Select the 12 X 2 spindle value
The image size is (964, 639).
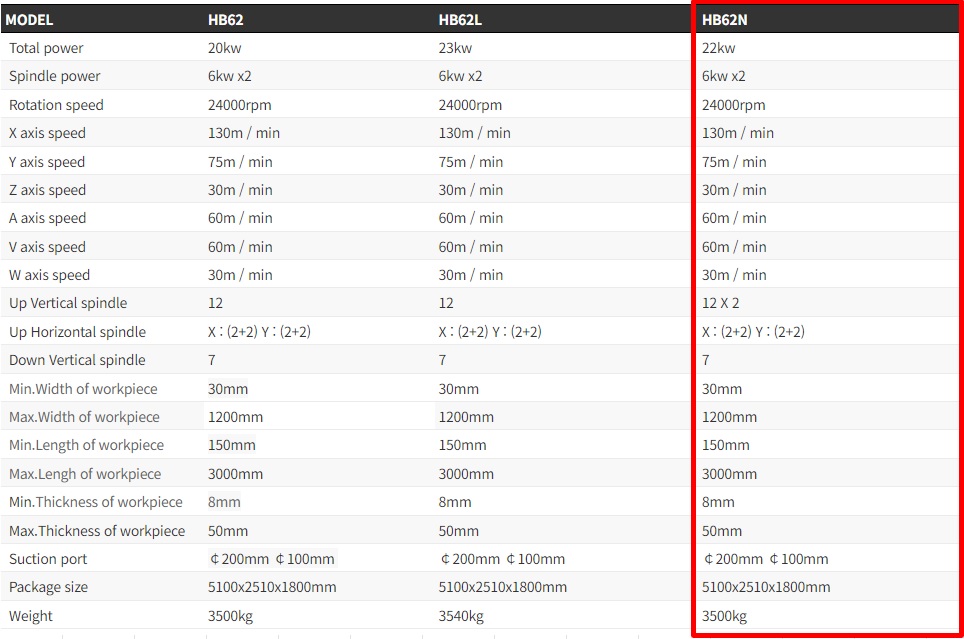[x=720, y=303]
